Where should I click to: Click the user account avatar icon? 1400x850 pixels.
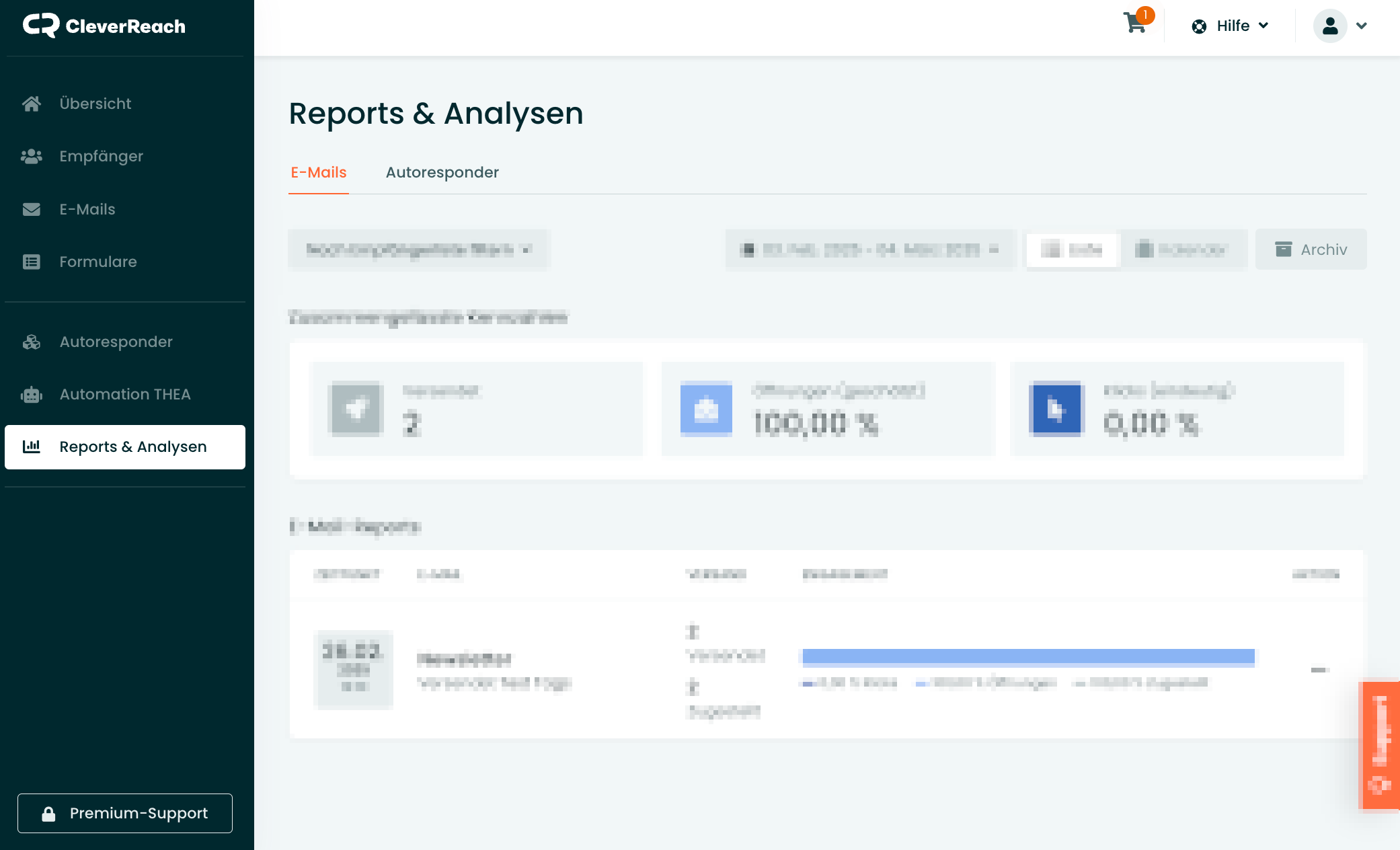1329,26
